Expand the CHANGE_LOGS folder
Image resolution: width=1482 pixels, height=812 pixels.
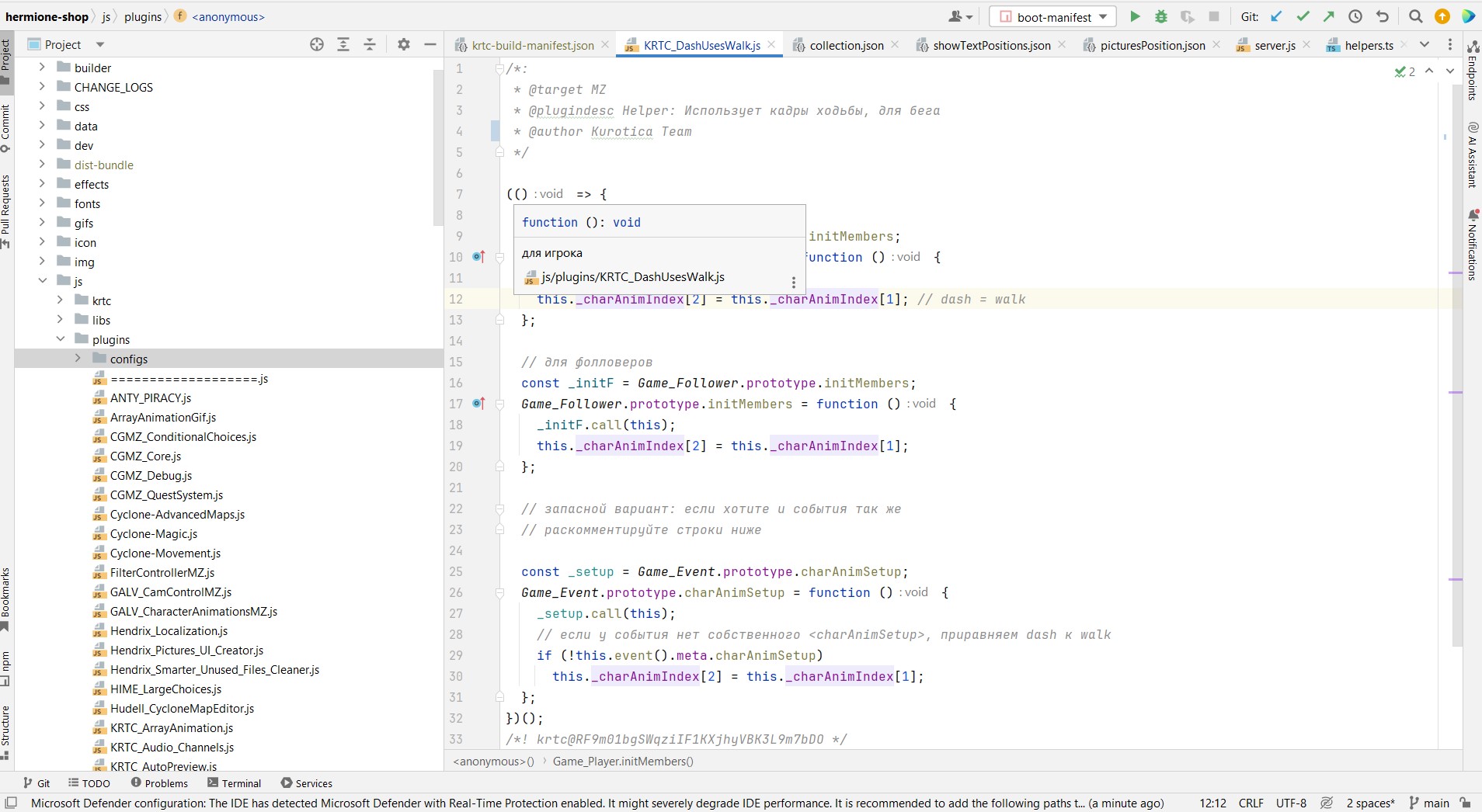42,87
